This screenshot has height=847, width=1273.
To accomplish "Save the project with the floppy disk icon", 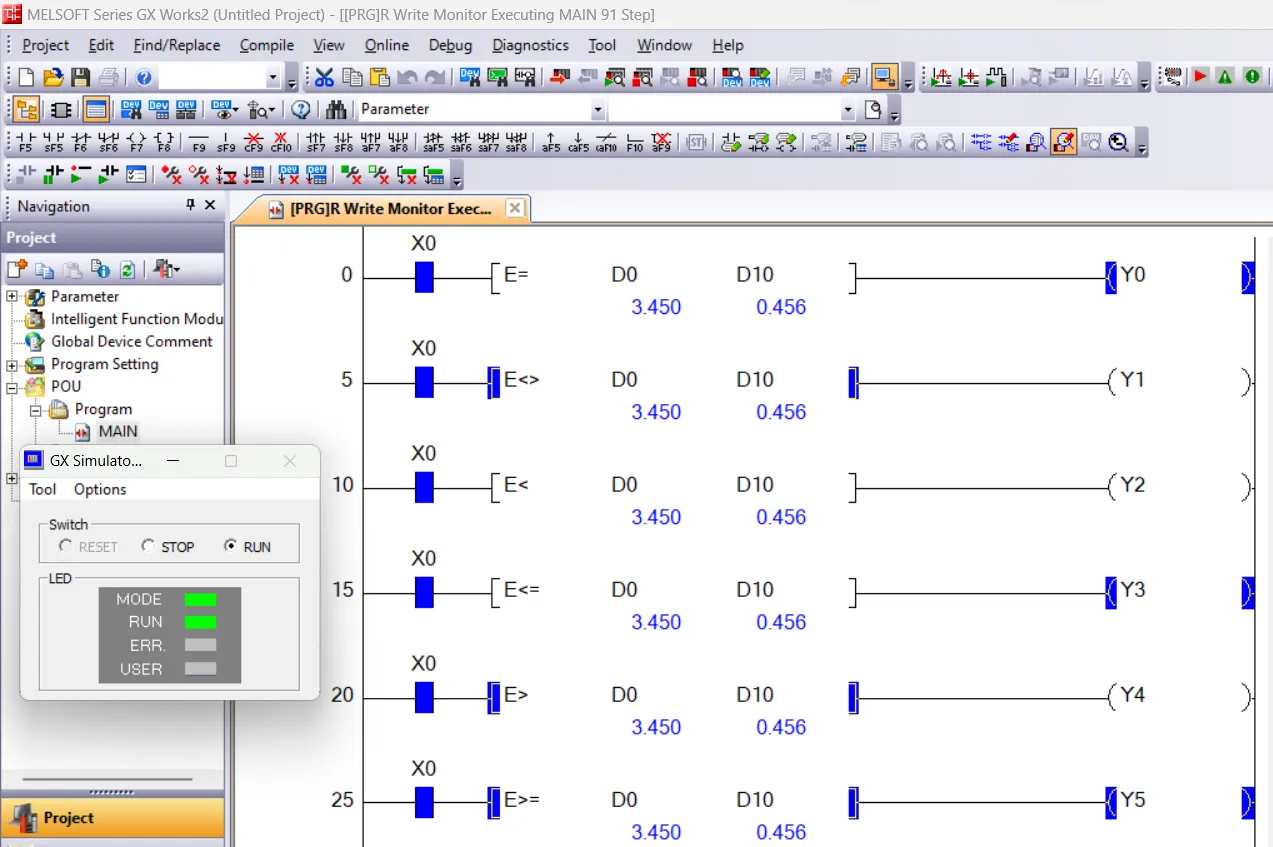I will pyautogui.click(x=80, y=77).
